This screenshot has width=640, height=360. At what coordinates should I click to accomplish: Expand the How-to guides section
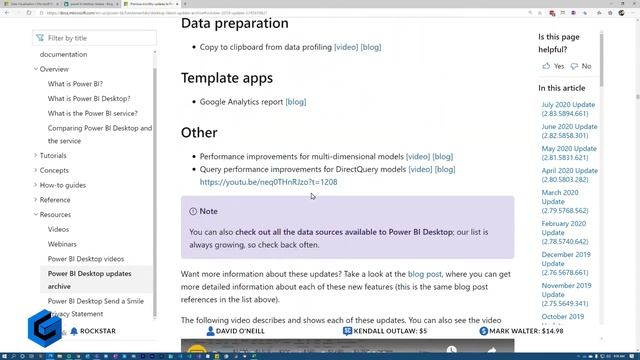point(36,185)
